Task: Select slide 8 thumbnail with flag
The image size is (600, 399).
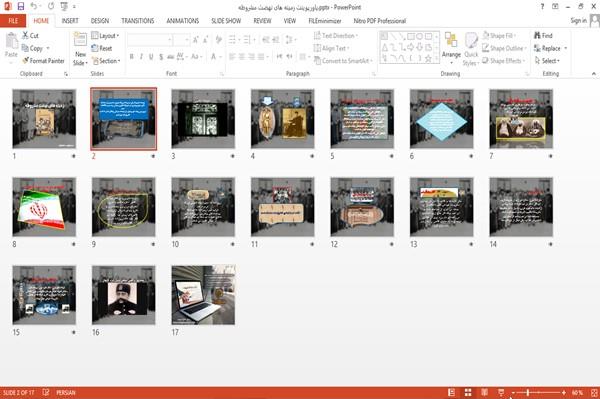Action: coord(44,207)
